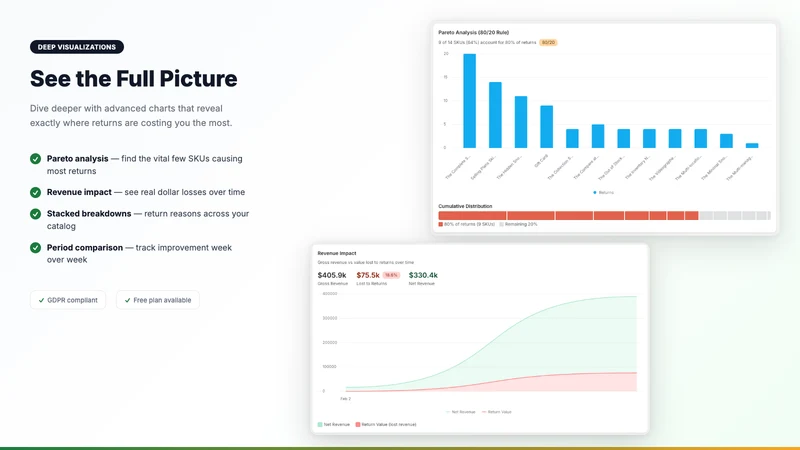Click the 'Period comparison' bold text
The width and height of the screenshot is (800, 450).
pos(85,247)
